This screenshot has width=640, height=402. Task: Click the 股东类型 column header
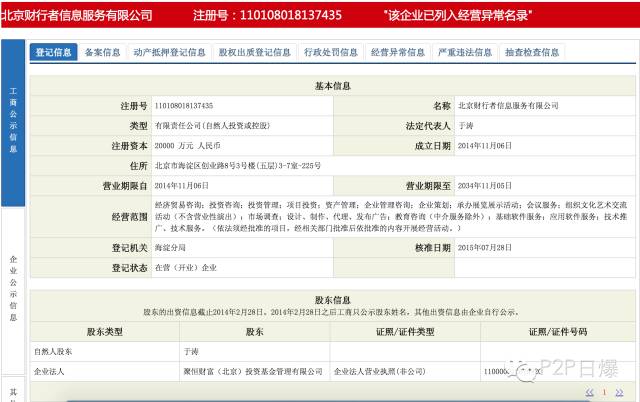click(104, 332)
